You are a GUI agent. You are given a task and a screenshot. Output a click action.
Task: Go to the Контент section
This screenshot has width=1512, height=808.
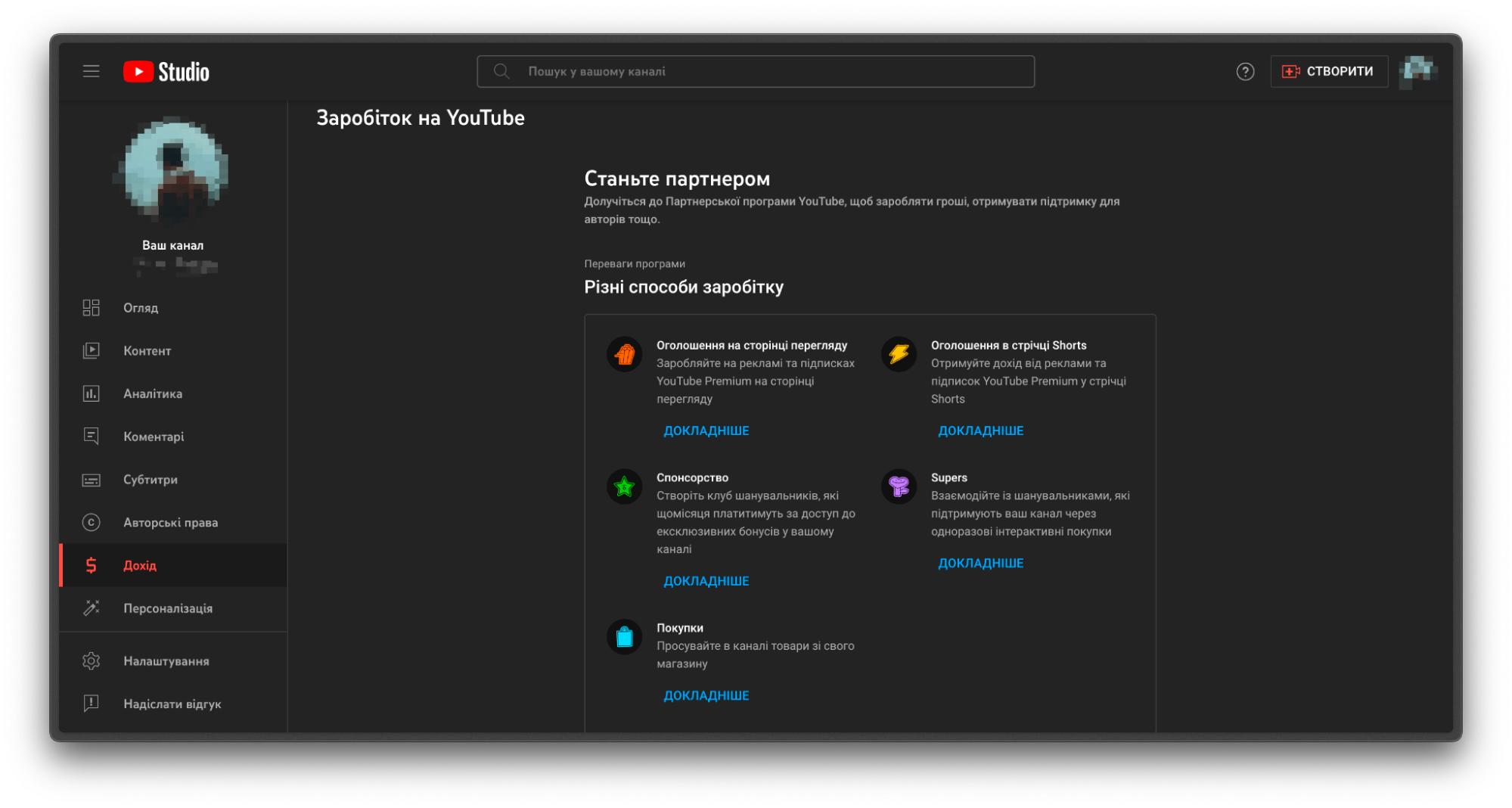(x=173, y=351)
